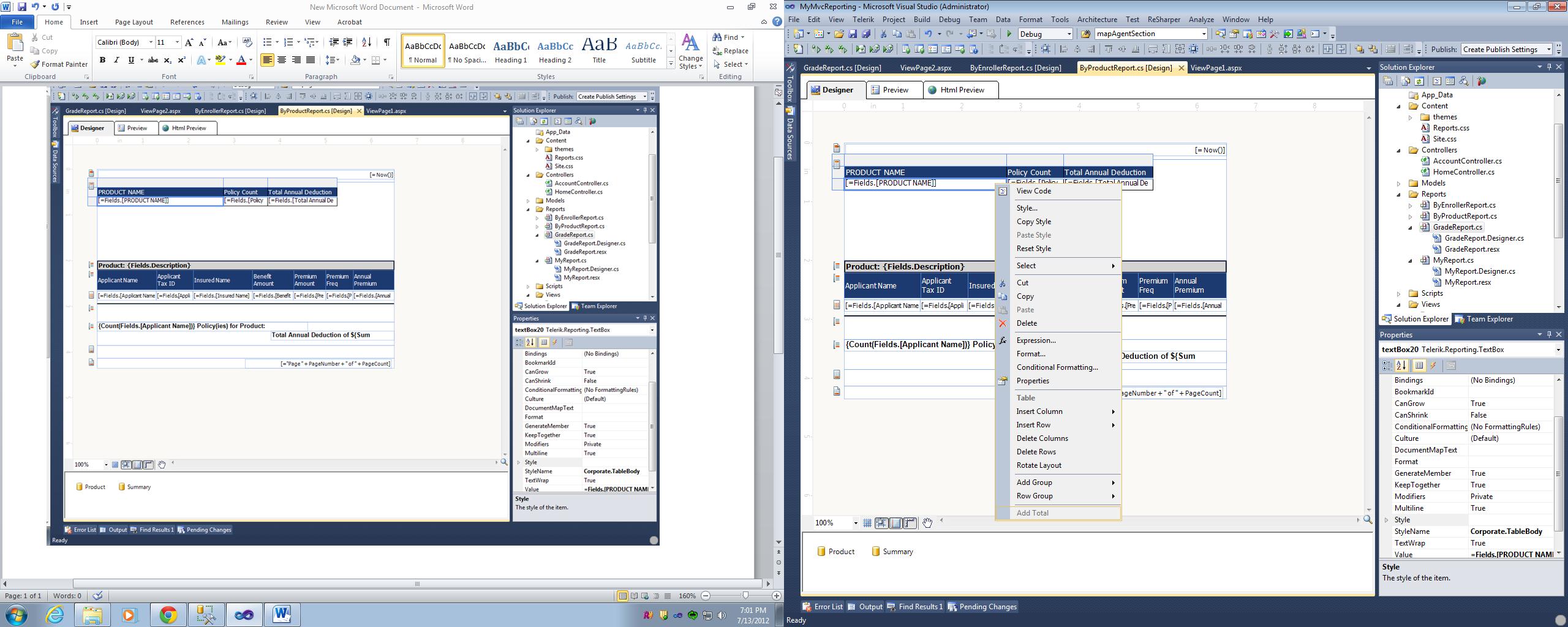This screenshot has height=627, width=1568.
Task: Open the 100% zoom dropdown in report designer
Action: point(855,523)
